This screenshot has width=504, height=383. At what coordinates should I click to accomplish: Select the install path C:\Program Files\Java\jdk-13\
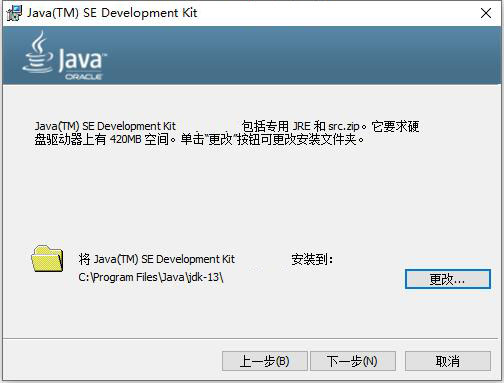point(151,277)
